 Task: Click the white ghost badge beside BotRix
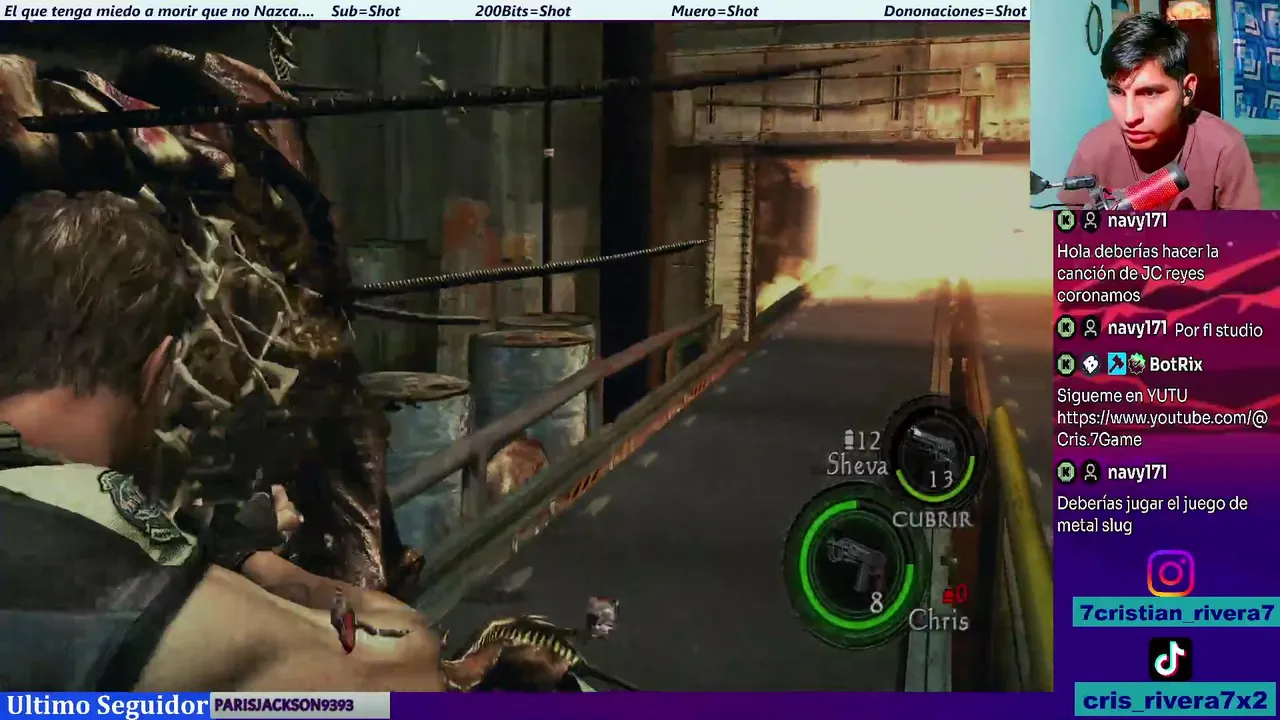click(1091, 364)
